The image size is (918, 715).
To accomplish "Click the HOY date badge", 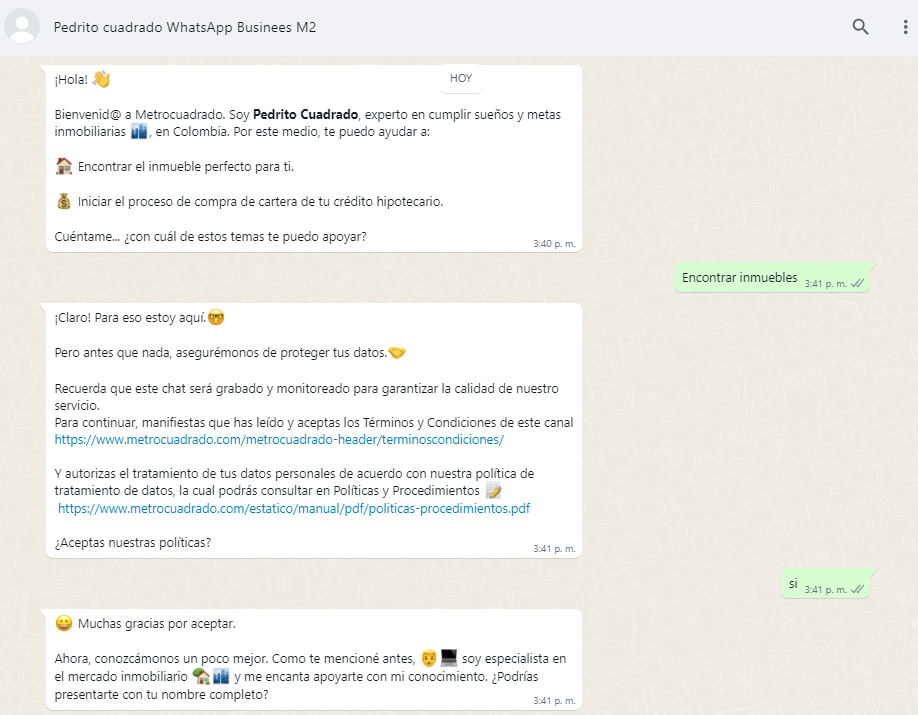I will (x=461, y=78).
